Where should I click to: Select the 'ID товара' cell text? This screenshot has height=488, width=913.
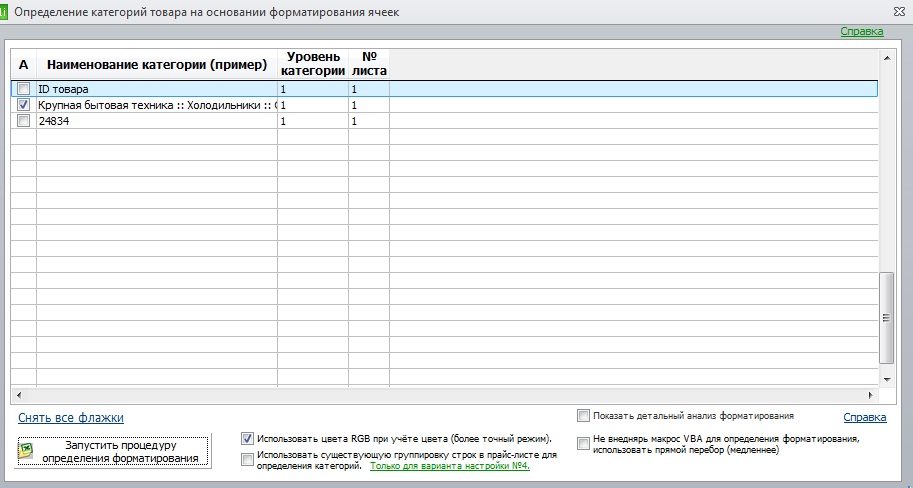click(x=63, y=89)
